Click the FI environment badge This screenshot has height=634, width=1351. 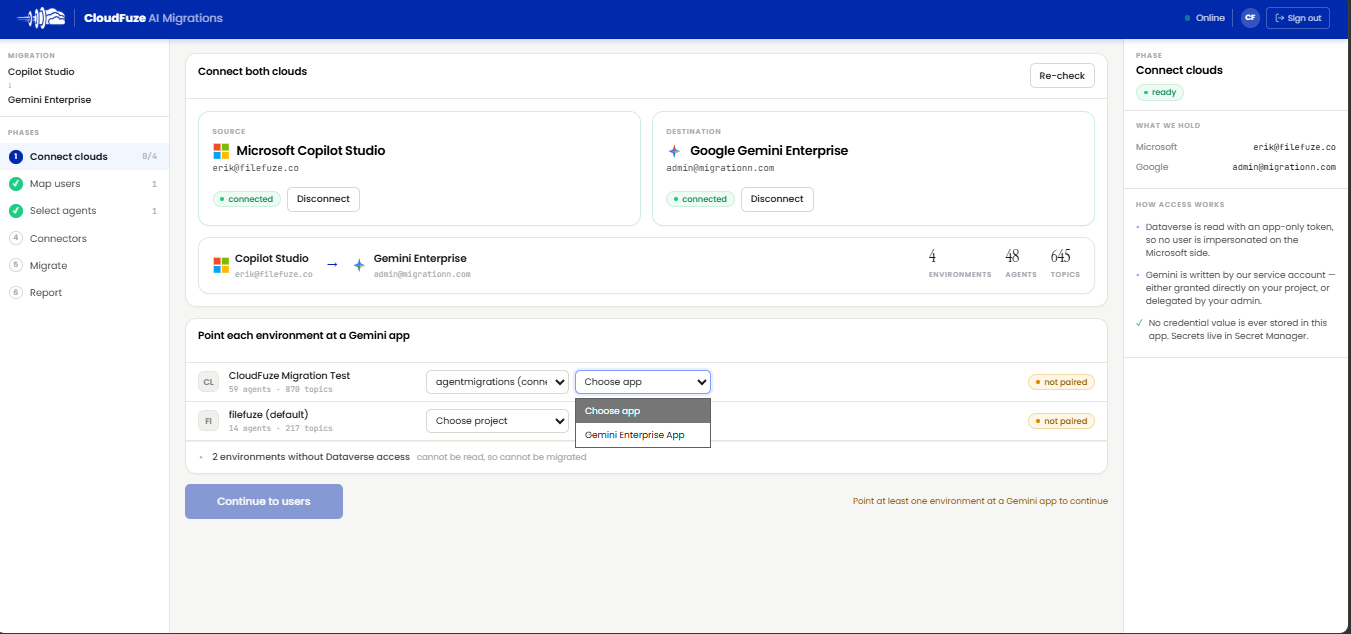(x=209, y=421)
